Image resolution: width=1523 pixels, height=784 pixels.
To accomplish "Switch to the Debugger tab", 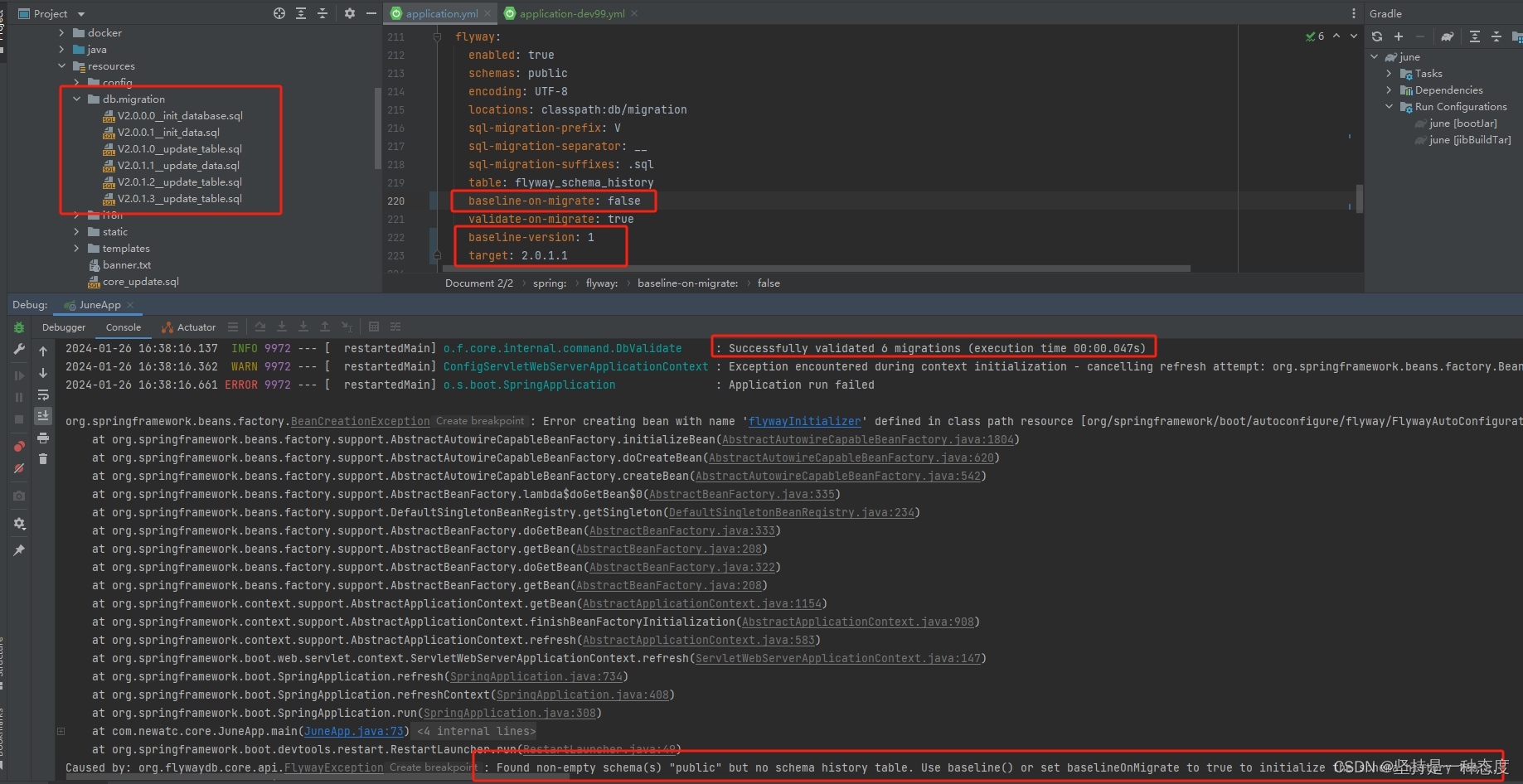I will click(64, 327).
